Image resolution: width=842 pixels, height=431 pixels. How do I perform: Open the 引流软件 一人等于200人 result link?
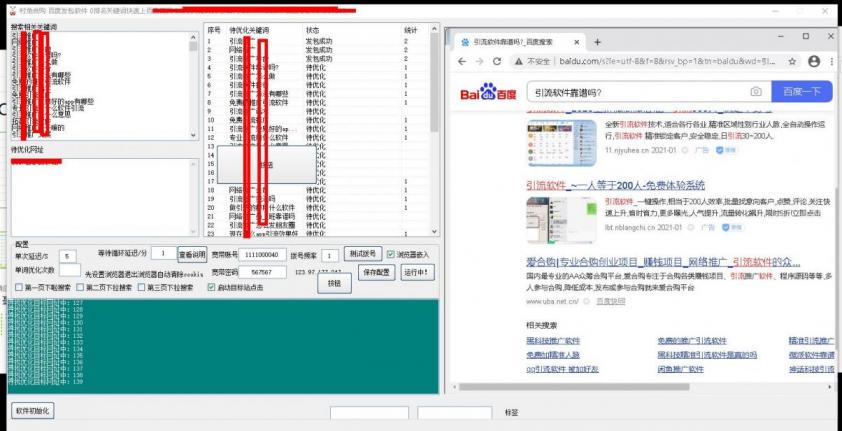[x=615, y=186]
